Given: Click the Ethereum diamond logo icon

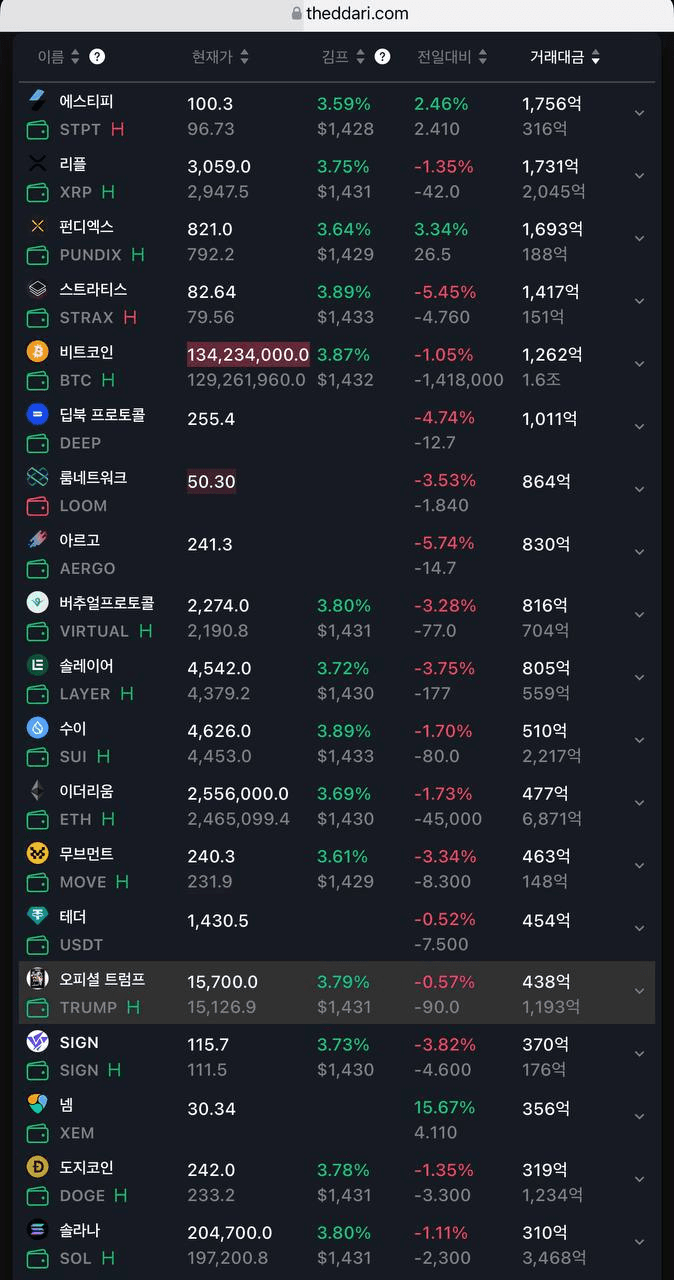Looking at the screenshot, I should coord(37,791).
